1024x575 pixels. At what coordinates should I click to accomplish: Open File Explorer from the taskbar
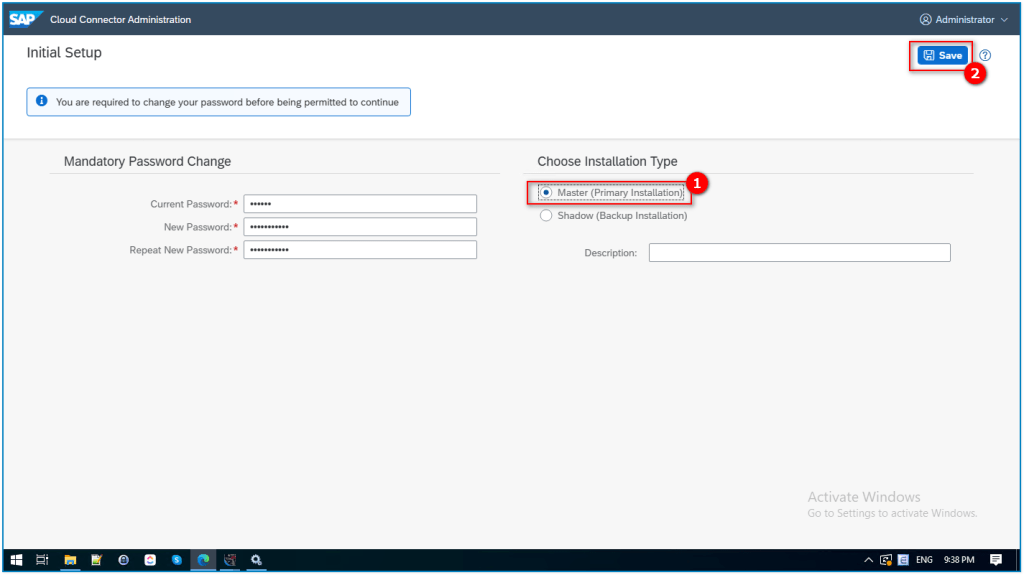coord(70,560)
